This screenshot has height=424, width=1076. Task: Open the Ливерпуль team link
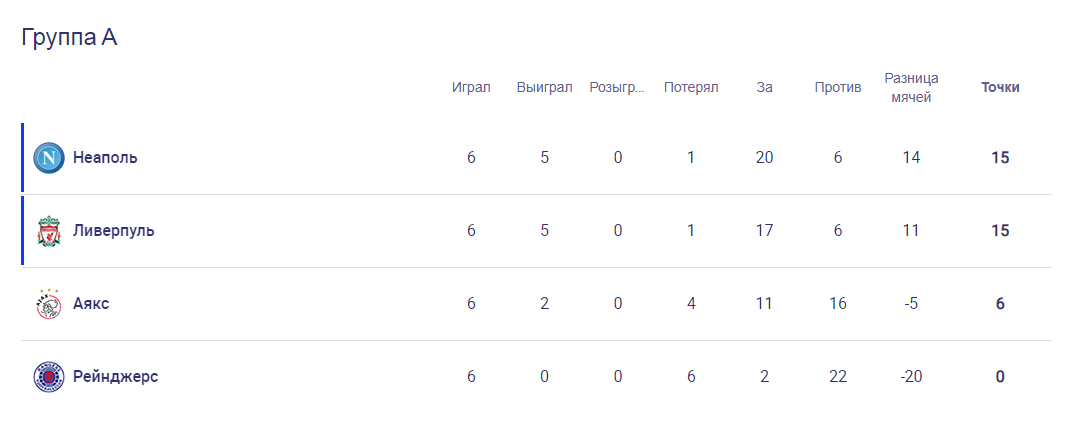pos(113,231)
